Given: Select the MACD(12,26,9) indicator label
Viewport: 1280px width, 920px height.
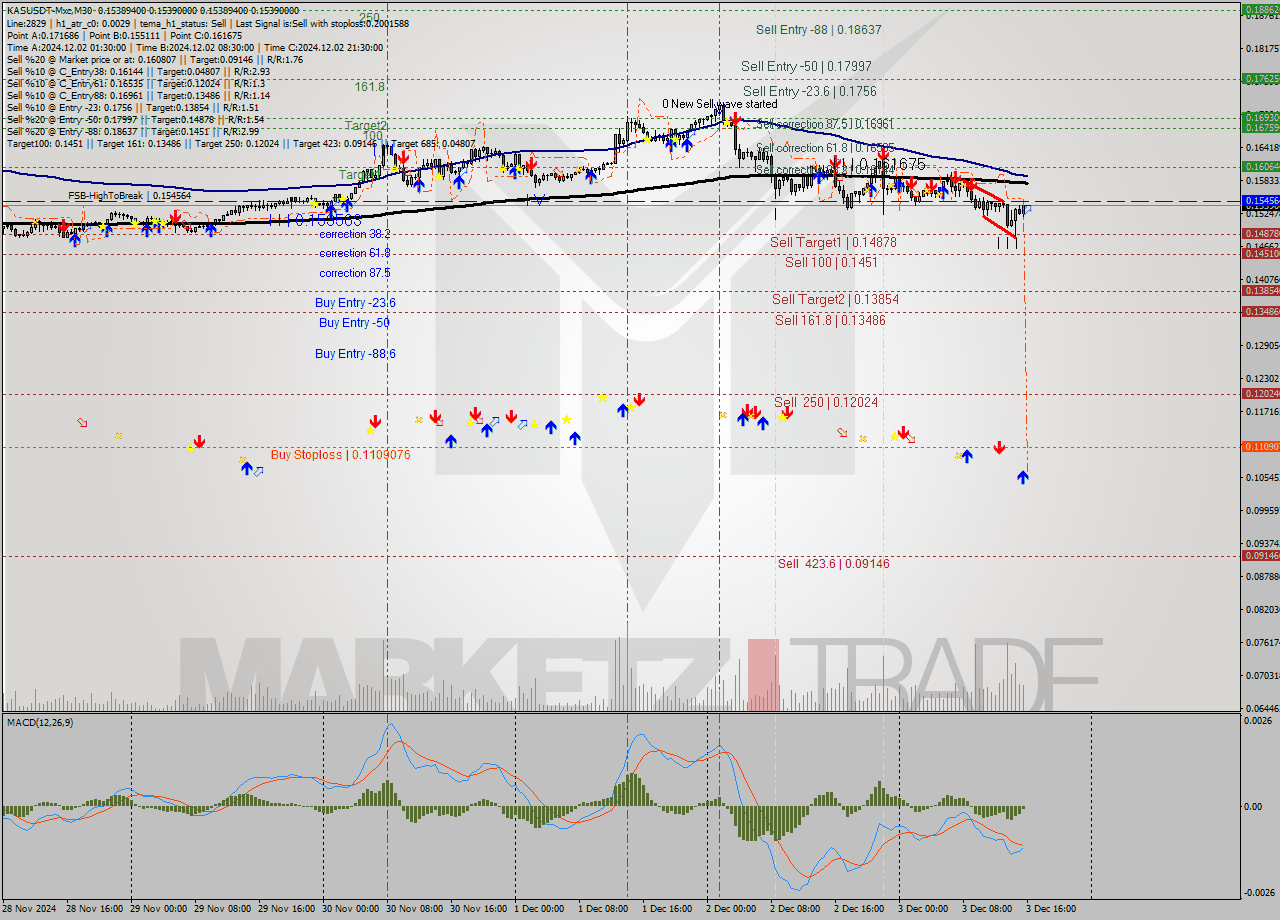Looking at the screenshot, I should point(40,722).
